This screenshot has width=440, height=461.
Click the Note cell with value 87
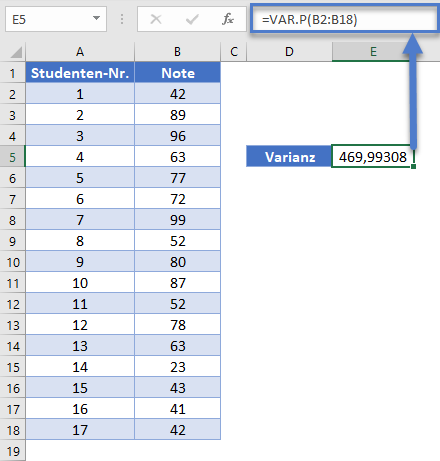[x=177, y=283]
